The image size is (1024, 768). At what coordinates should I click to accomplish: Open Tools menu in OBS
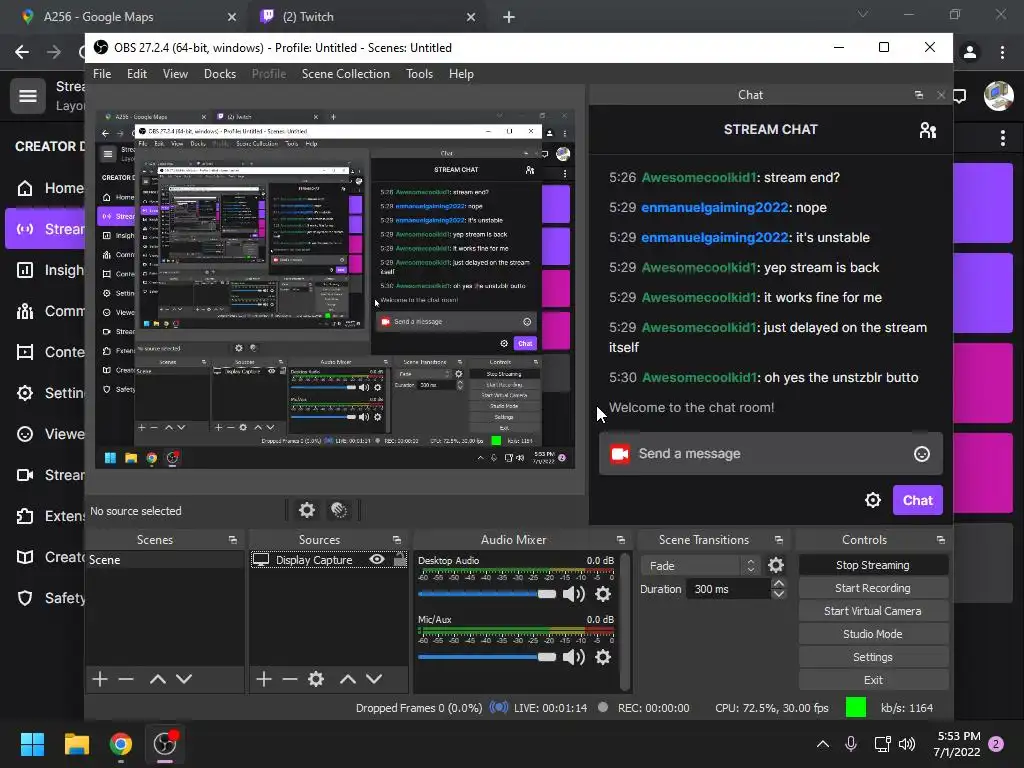tap(419, 74)
